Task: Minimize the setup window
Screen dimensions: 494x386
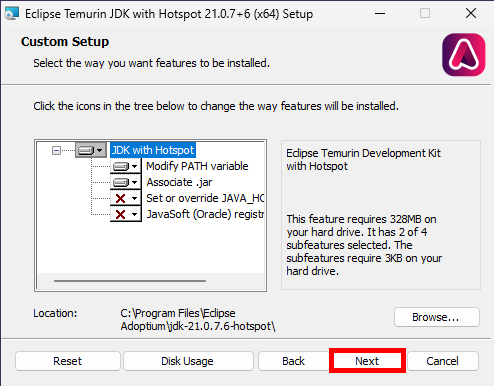Action: pos(380,14)
